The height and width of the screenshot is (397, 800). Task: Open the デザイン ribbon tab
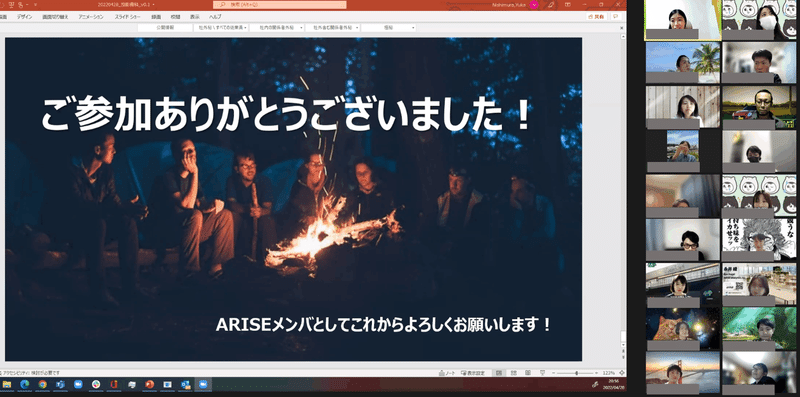24,16
